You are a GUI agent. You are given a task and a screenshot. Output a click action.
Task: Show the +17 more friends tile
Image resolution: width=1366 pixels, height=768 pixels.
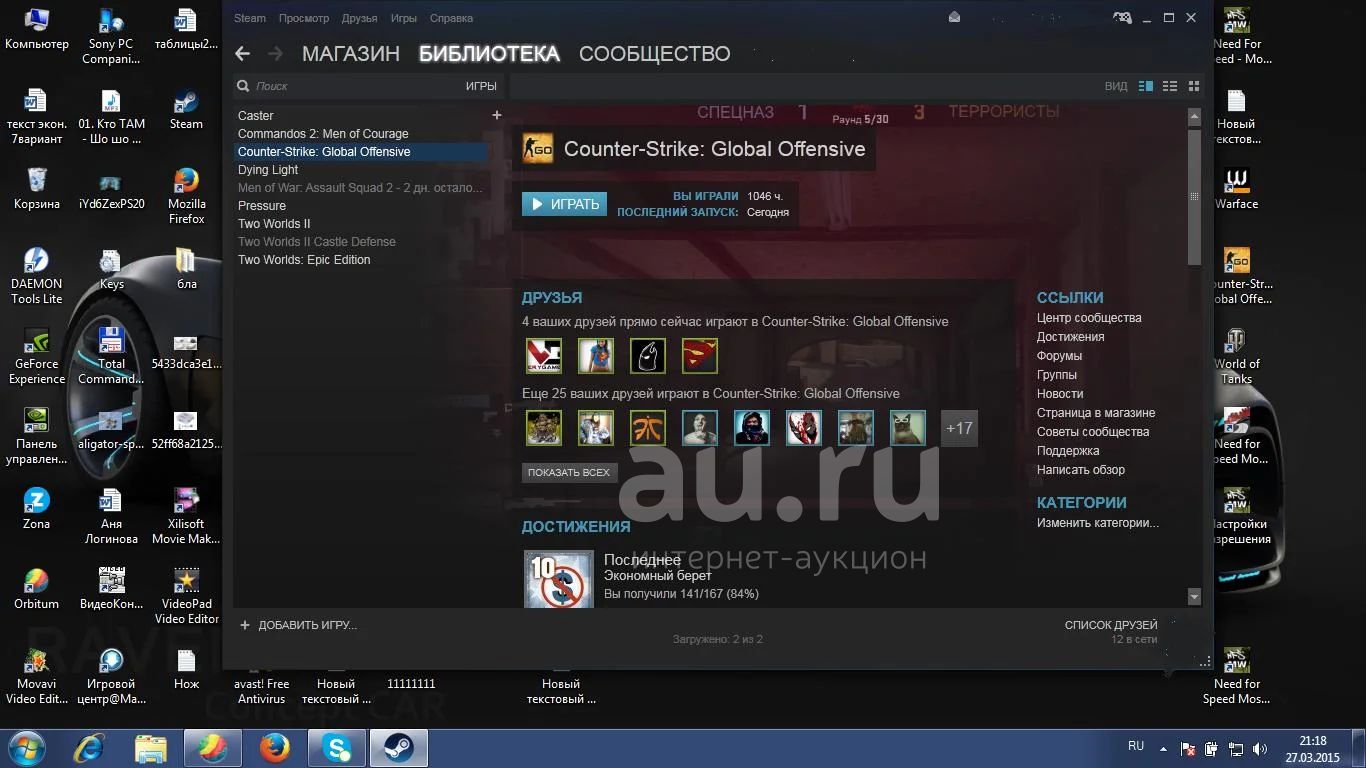(x=959, y=428)
